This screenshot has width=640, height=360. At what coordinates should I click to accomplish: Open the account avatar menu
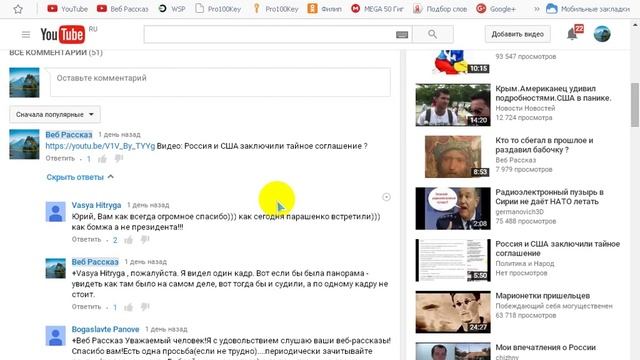point(602,34)
